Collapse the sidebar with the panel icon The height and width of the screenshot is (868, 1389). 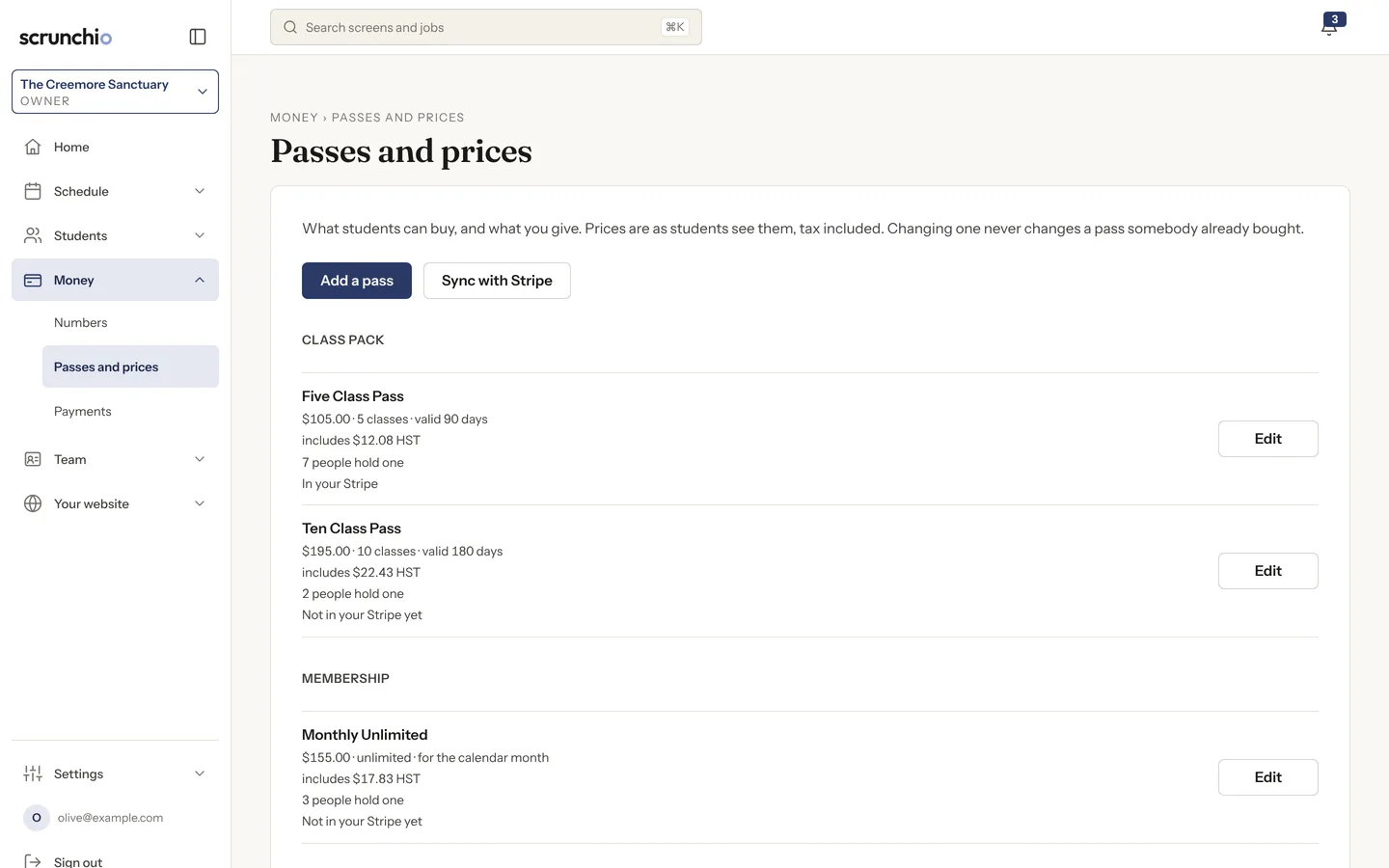198,37
